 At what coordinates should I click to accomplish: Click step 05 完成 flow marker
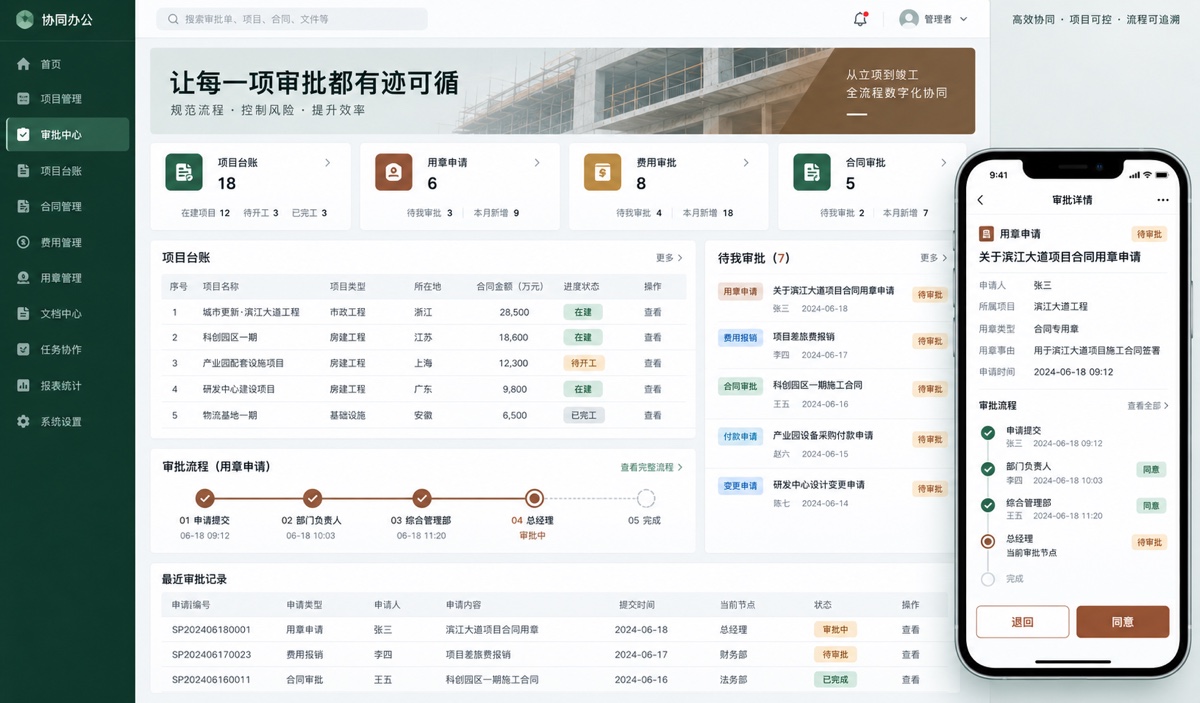(x=646, y=498)
